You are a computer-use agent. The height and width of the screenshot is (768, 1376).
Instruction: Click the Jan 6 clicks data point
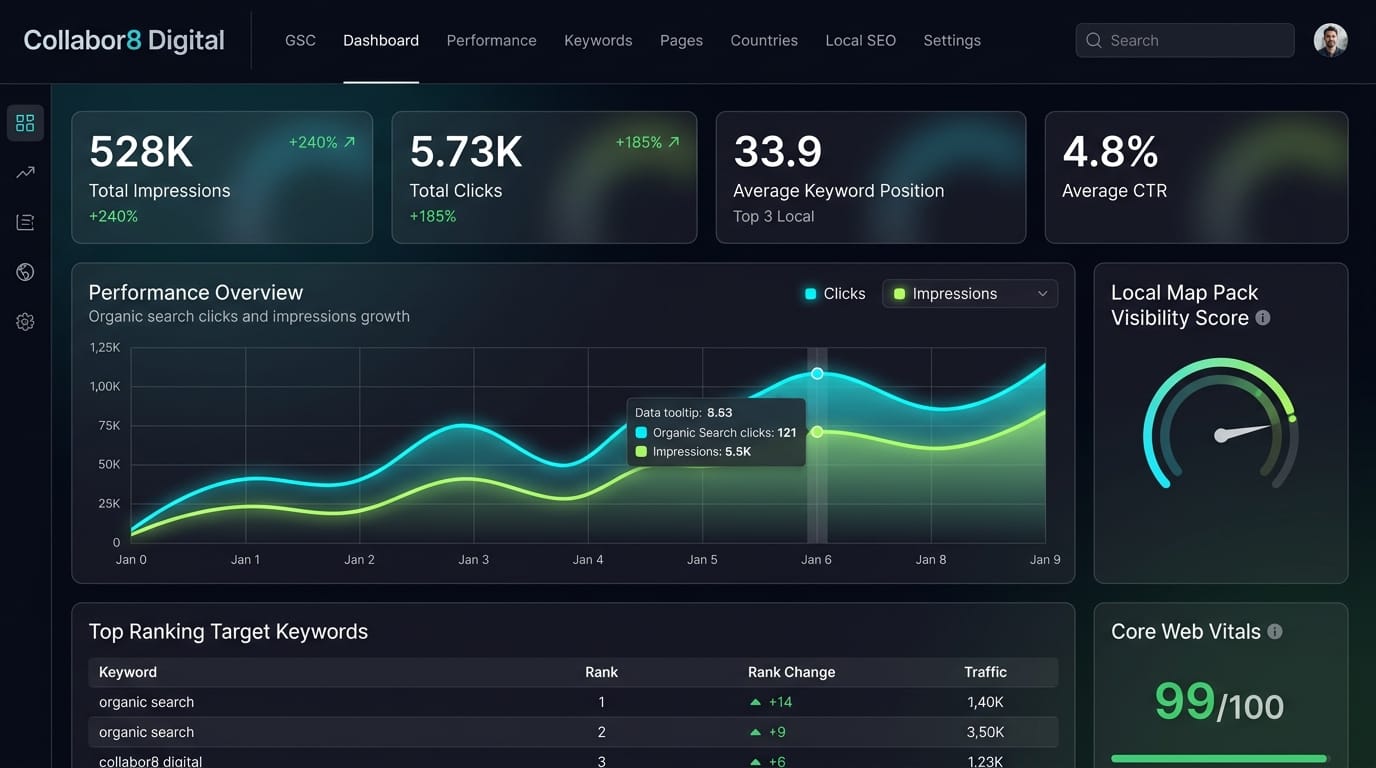pyautogui.click(x=817, y=373)
